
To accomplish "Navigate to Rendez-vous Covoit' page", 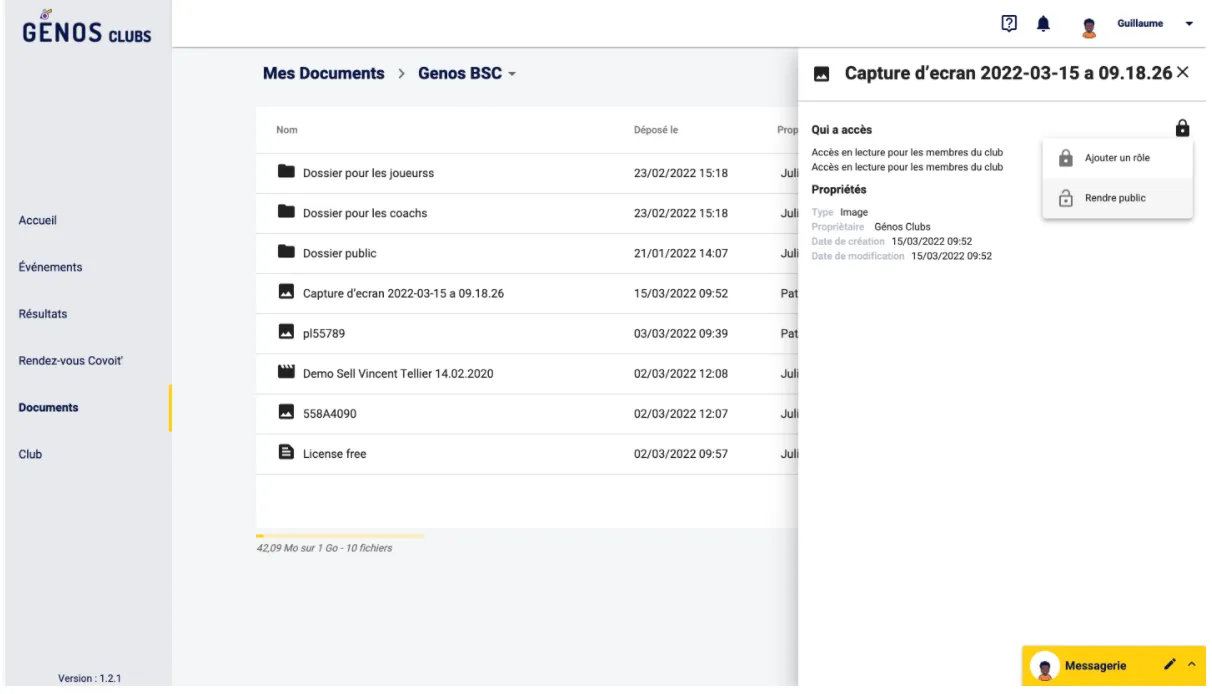I will click(x=70, y=360).
